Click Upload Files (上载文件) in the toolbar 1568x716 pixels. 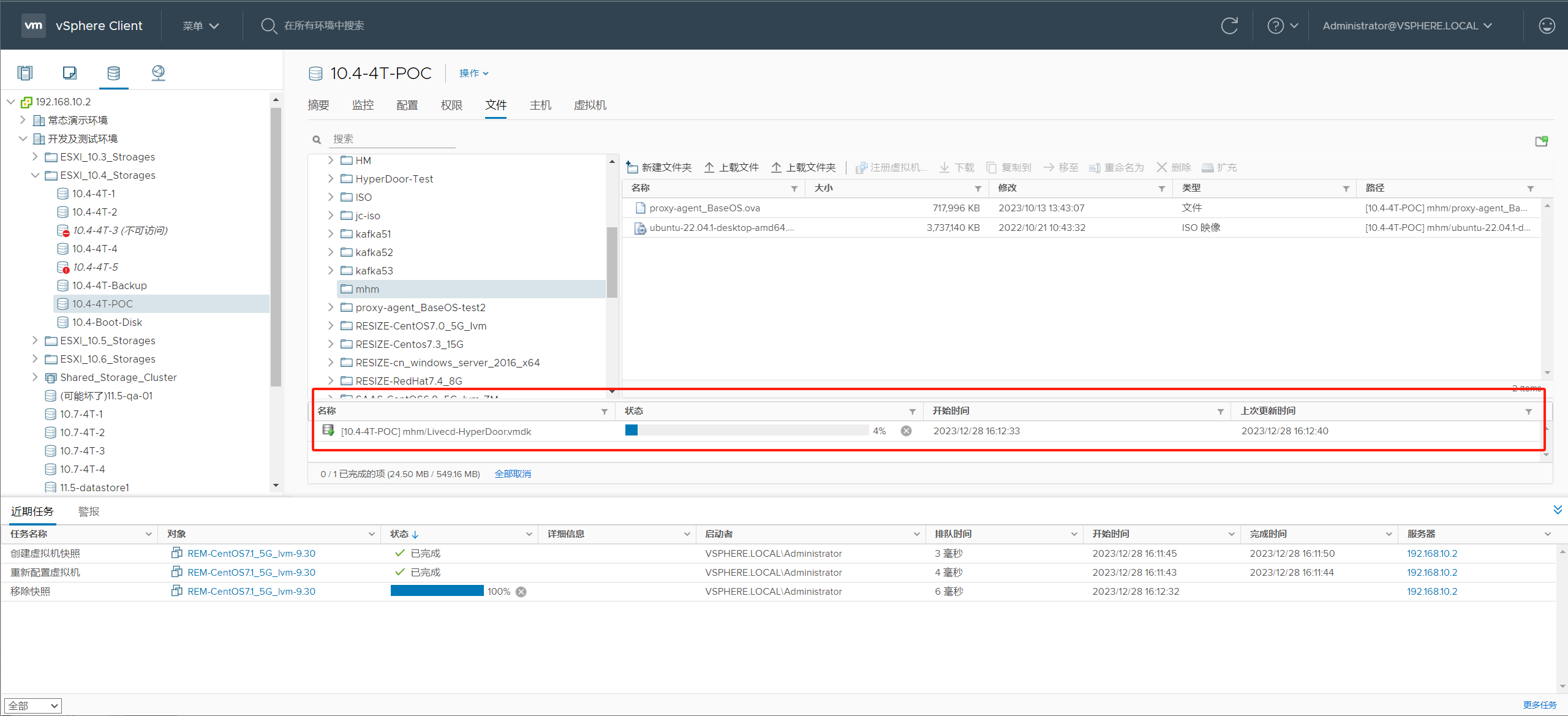(731, 167)
